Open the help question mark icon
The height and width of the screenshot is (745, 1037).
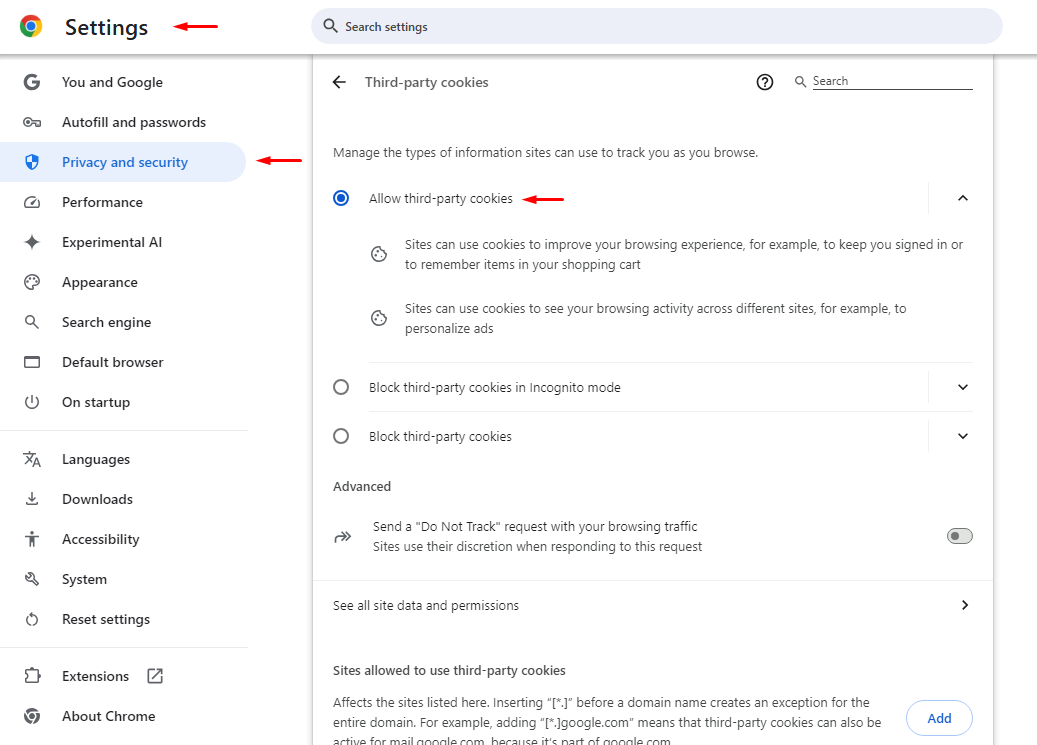coord(765,82)
